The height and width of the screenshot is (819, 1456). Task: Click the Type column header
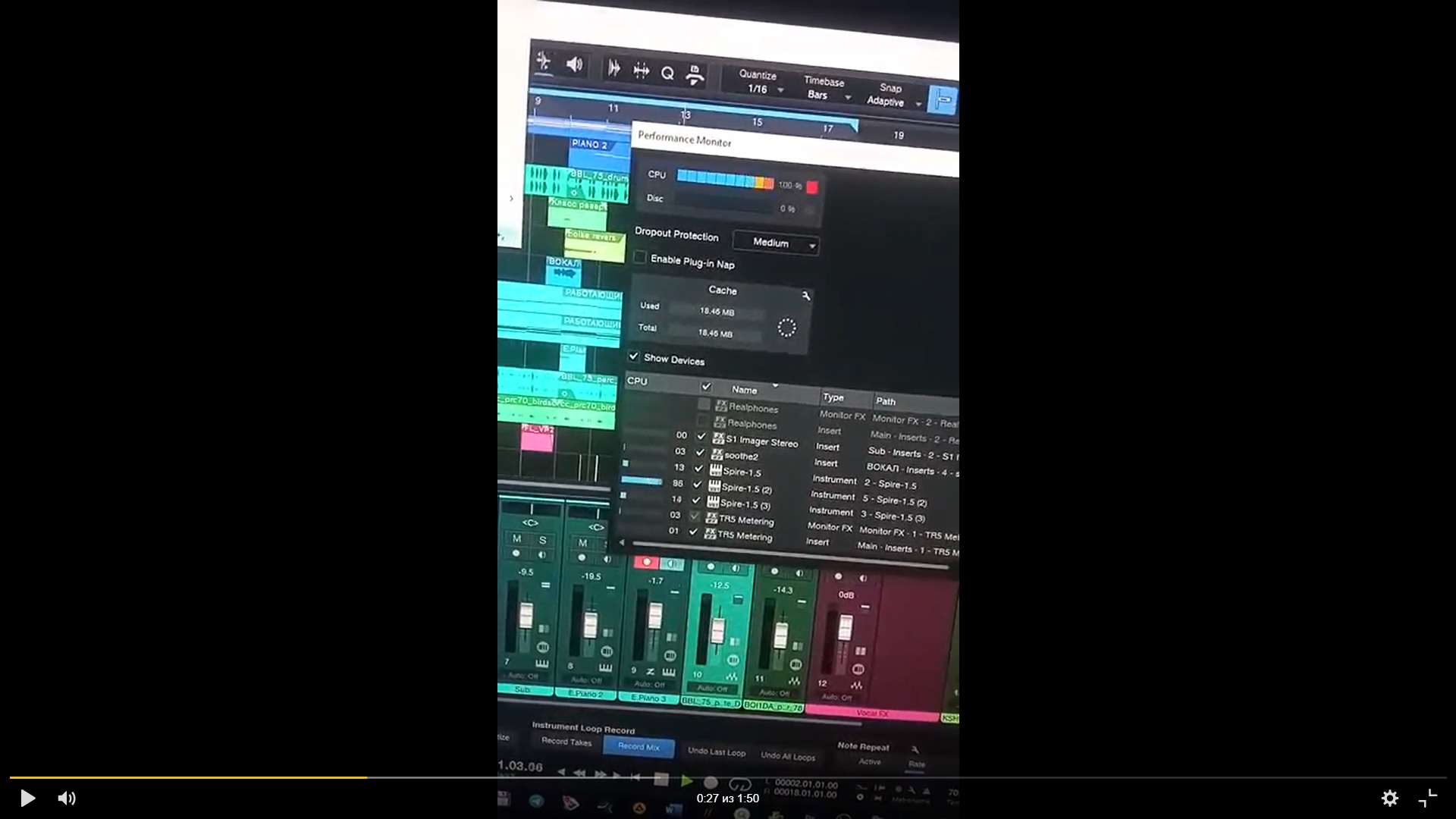(833, 397)
